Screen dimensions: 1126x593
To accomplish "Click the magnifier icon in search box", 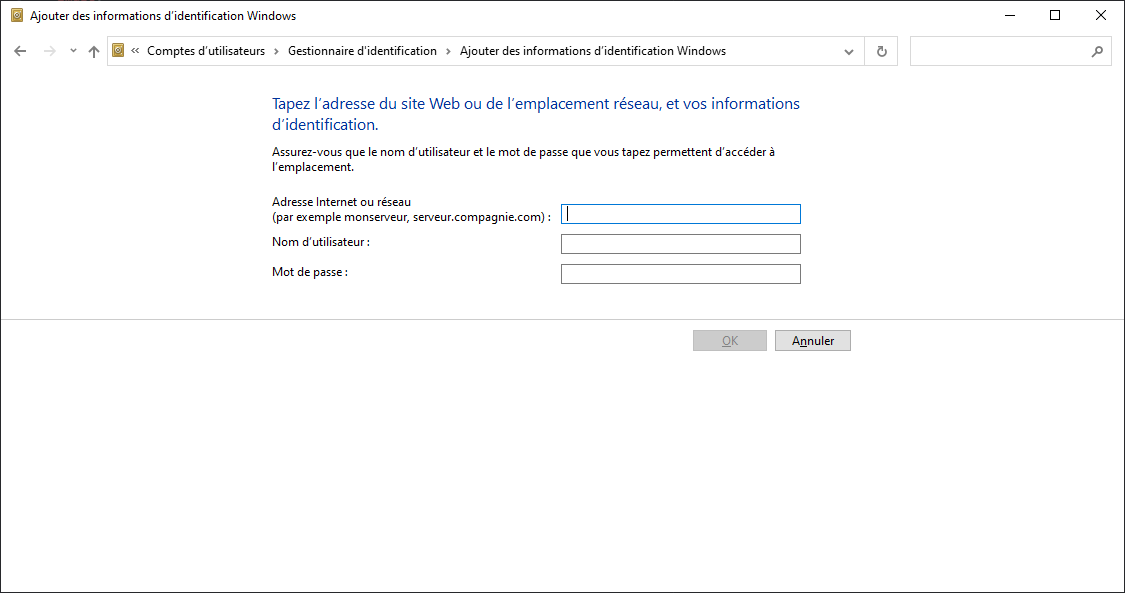I will tap(1097, 51).
